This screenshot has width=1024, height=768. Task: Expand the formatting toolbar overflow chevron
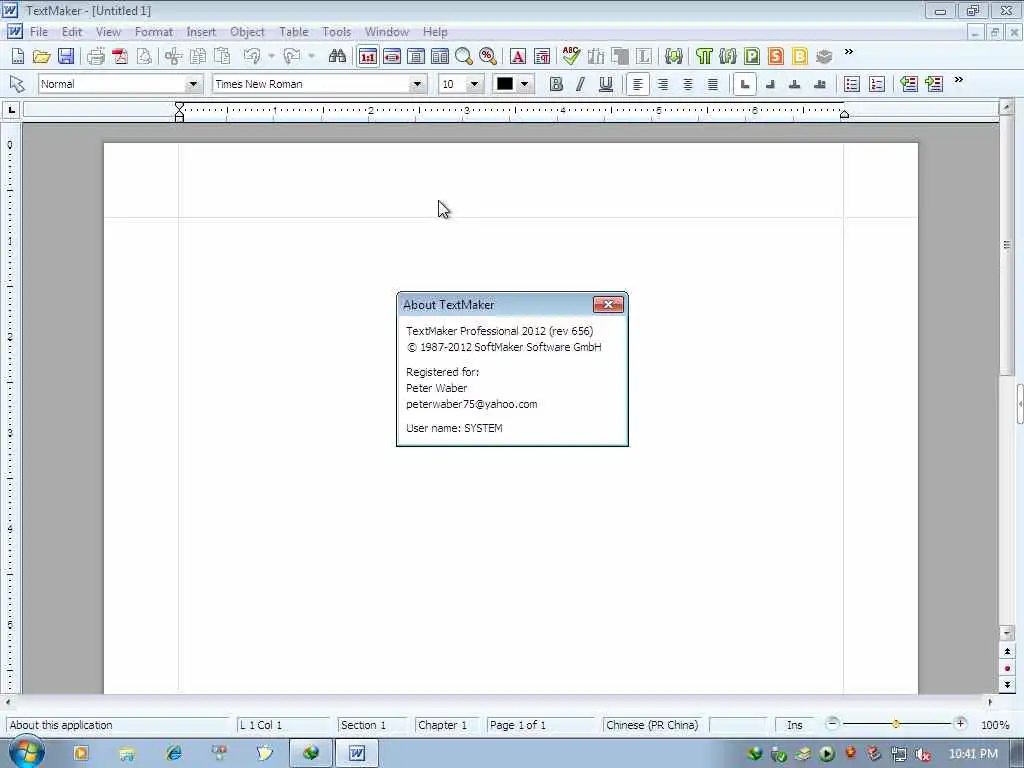(x=958, y=80)
